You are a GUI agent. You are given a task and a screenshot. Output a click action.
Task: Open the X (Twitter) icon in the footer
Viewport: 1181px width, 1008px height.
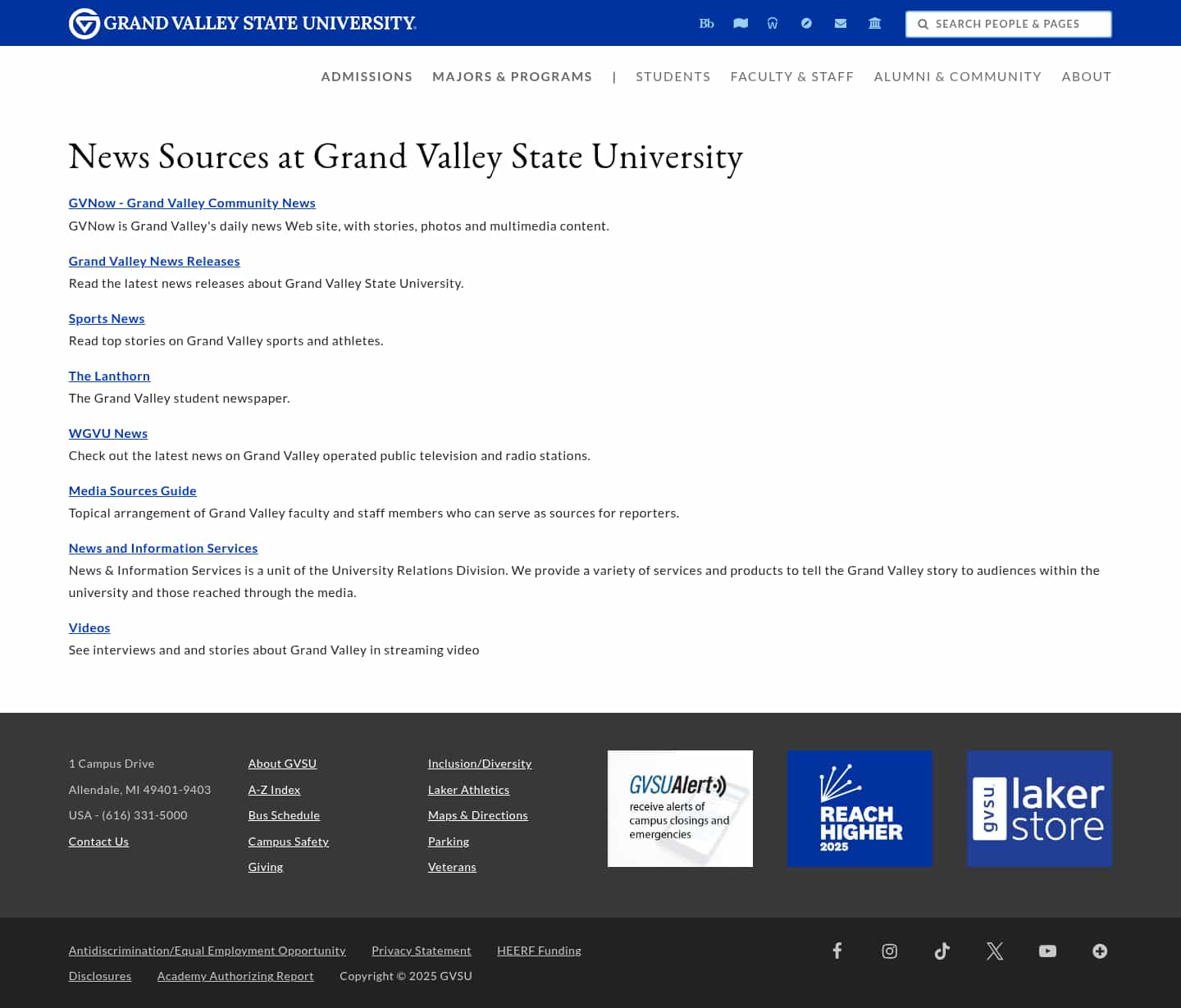coord(994,951)
